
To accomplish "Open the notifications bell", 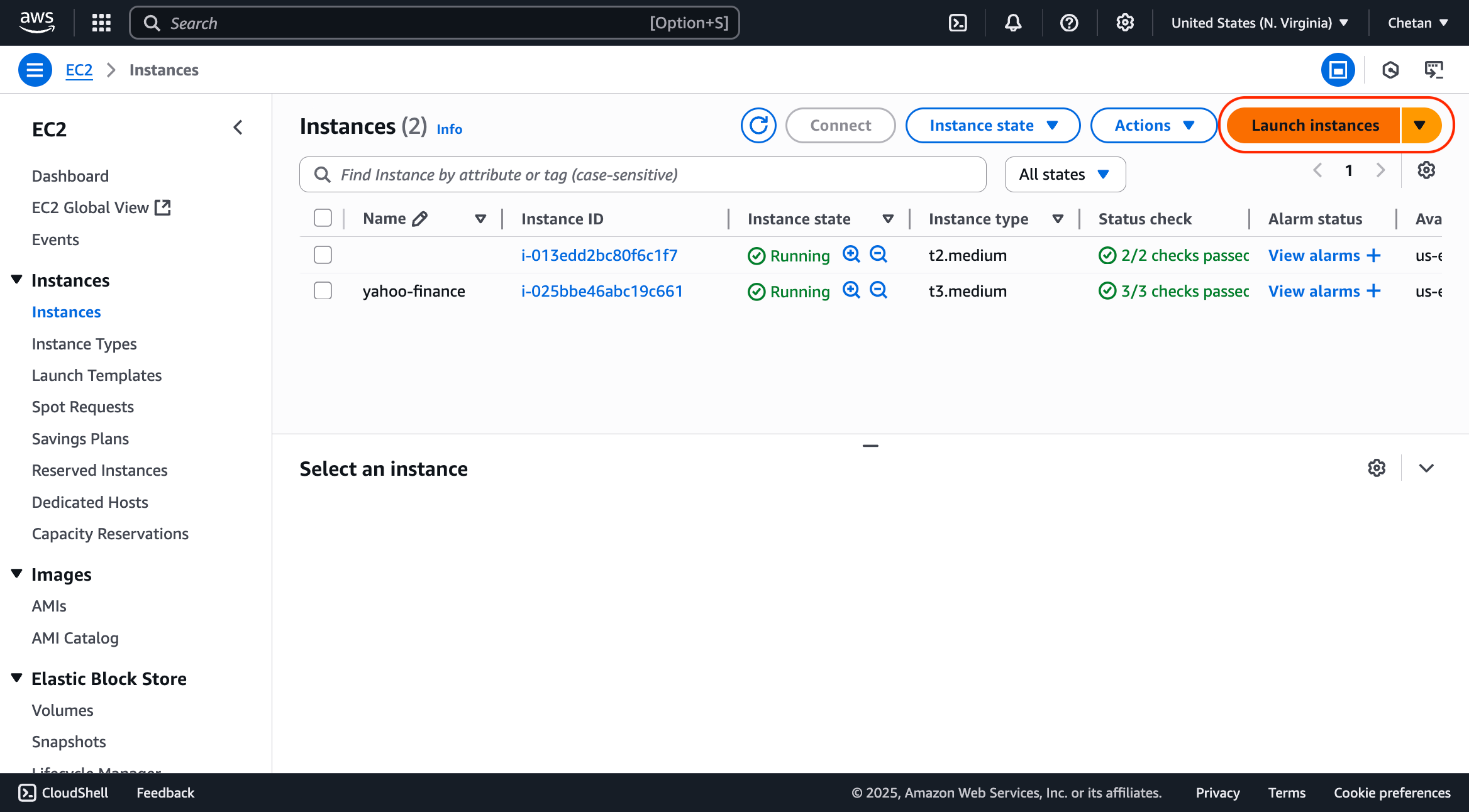I will coord(1012,23).
